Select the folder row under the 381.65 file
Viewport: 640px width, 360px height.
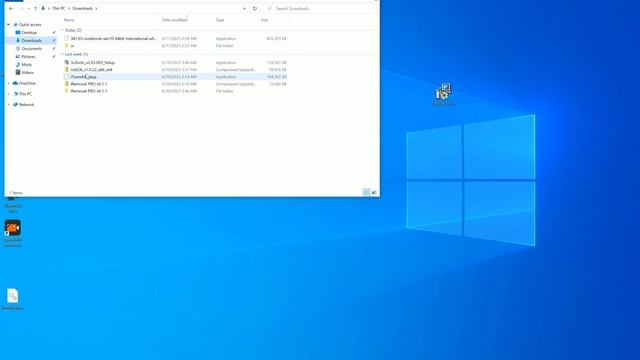(x=176, y=46)
